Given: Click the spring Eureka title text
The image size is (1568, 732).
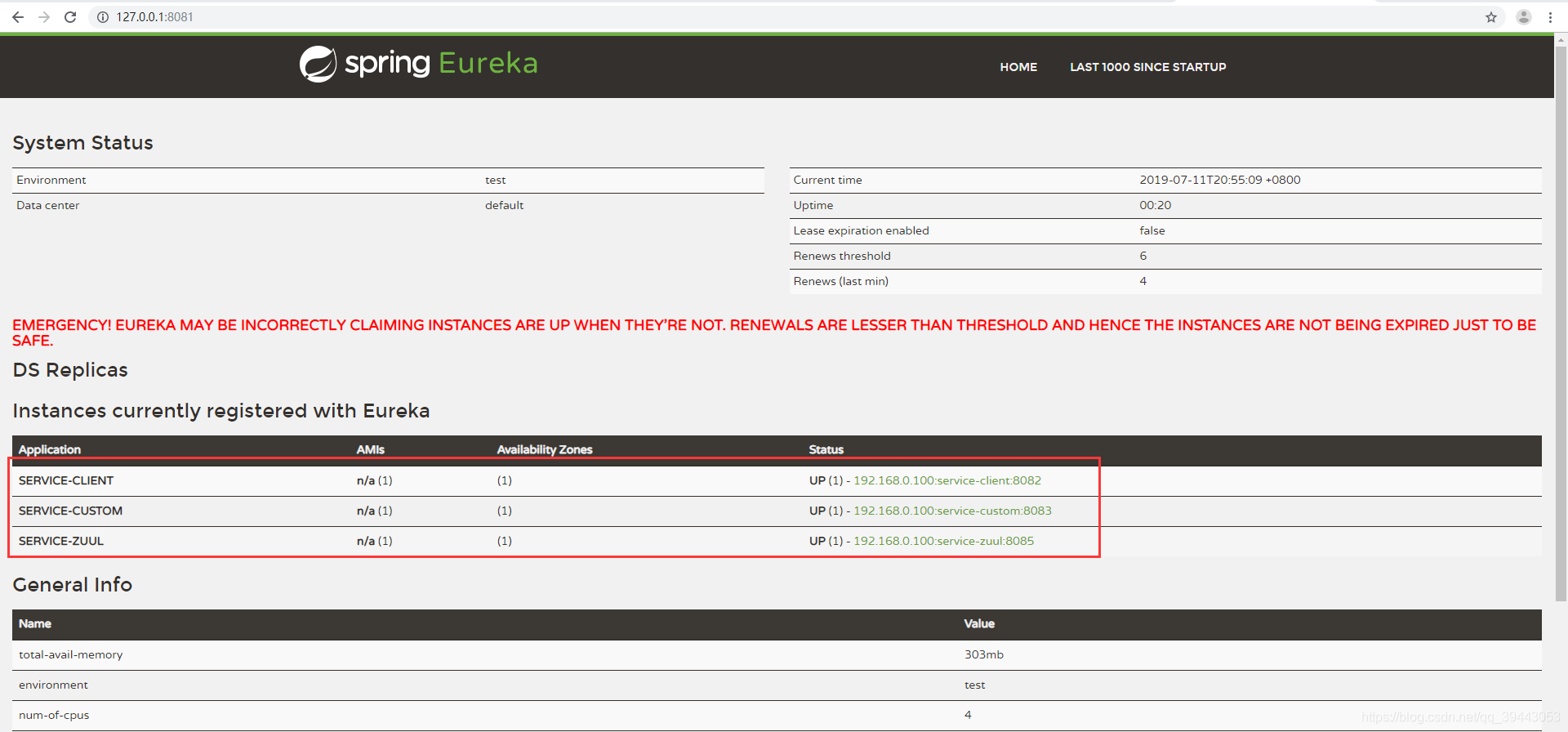Looking at the screenshot, I should click(441, 64).
